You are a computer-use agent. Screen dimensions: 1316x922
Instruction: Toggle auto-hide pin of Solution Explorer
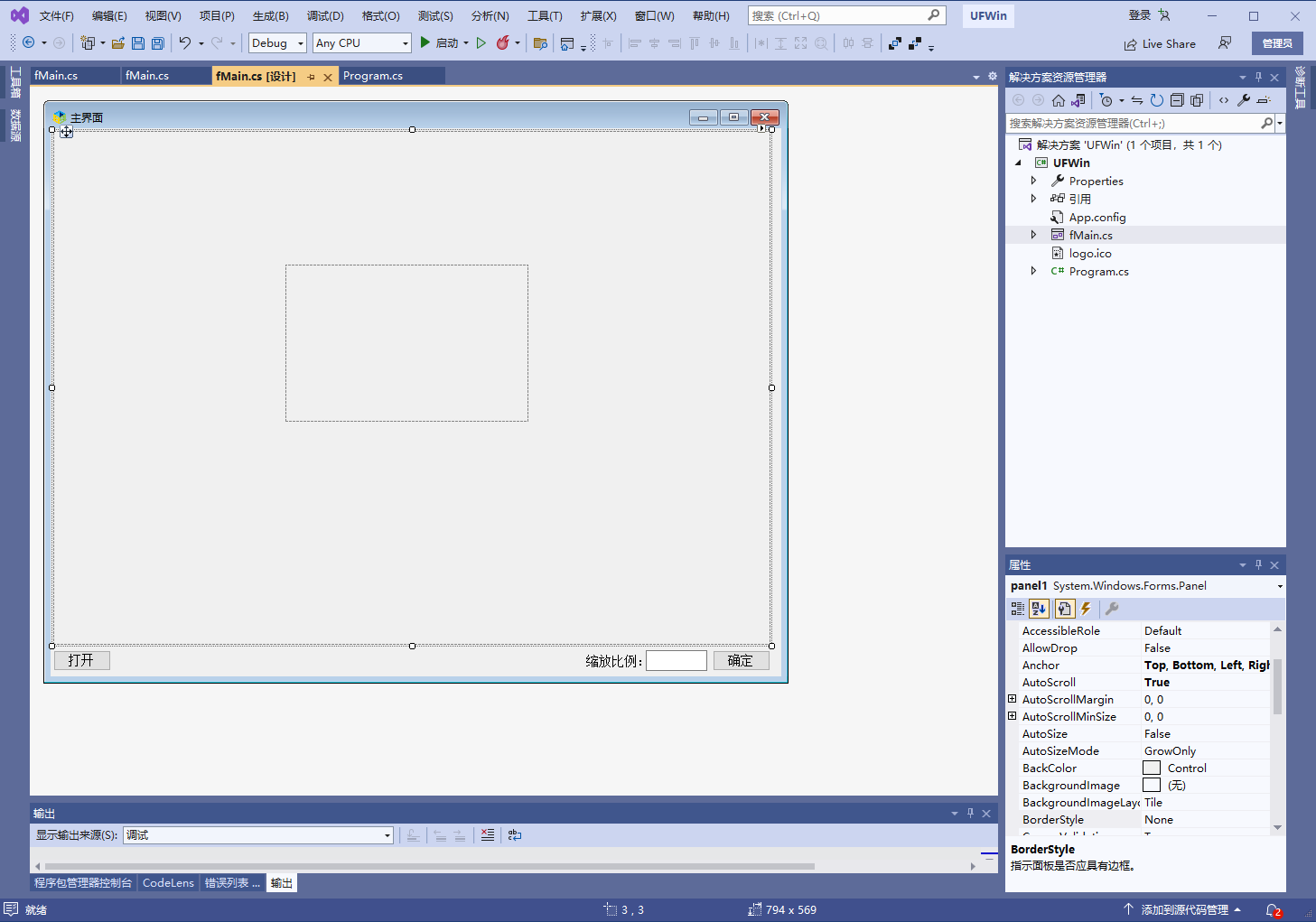coord(1258,77)
